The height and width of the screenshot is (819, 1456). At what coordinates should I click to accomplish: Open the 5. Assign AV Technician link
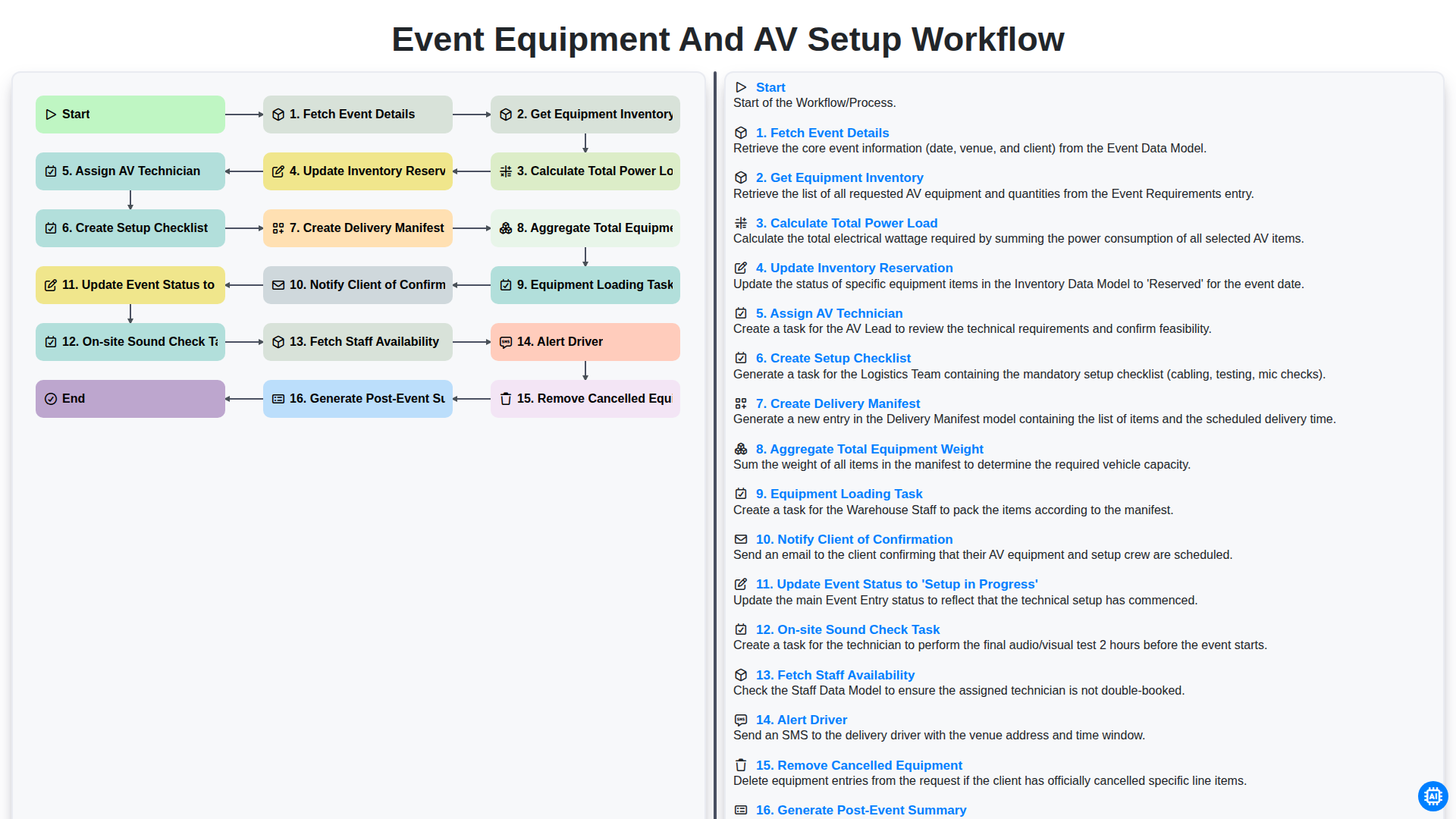point(829,313)
